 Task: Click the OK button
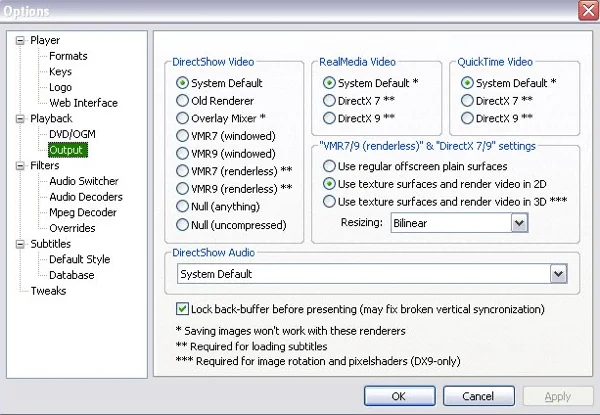coord(398,396)
